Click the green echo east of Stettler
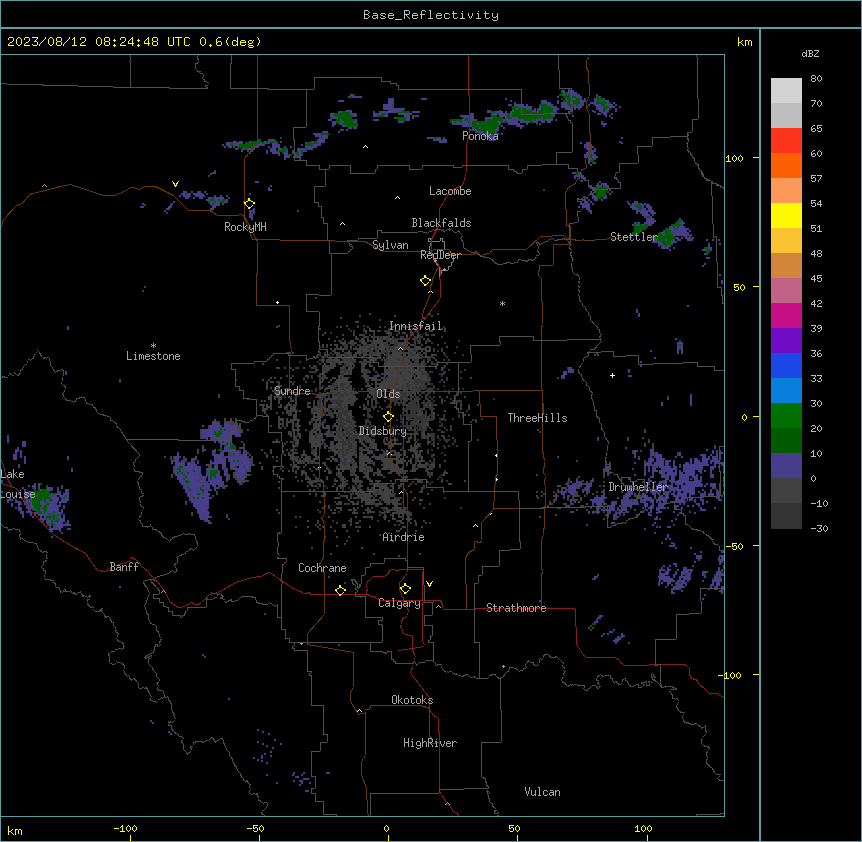 point(667,236)
